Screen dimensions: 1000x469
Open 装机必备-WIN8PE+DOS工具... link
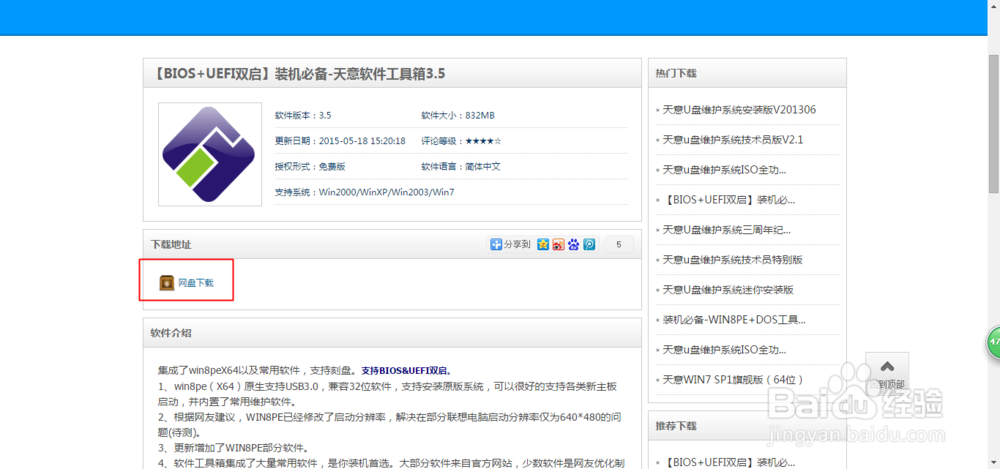point(734,320)
